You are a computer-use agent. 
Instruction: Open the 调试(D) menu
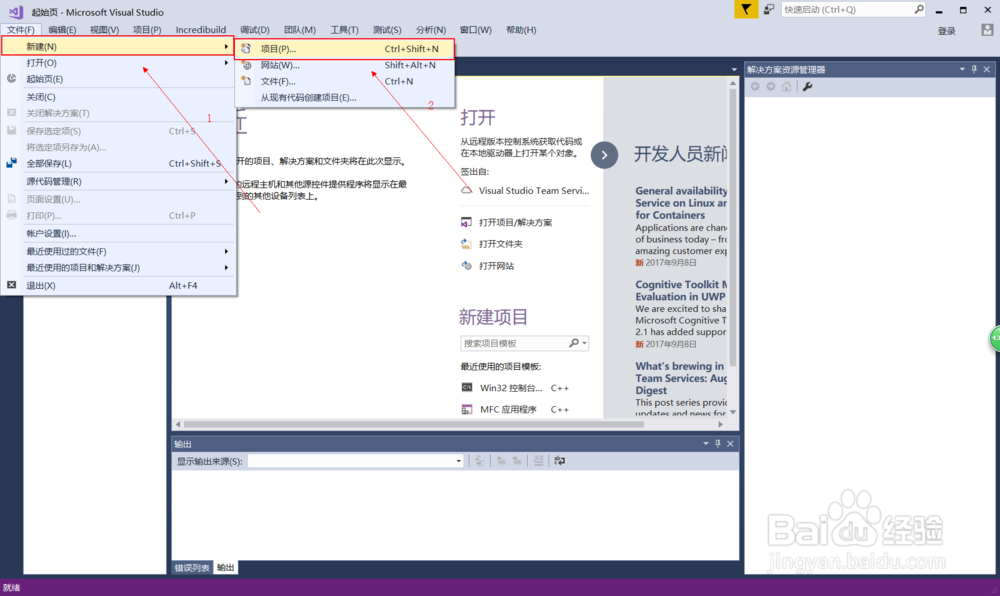tap(254, 30)
